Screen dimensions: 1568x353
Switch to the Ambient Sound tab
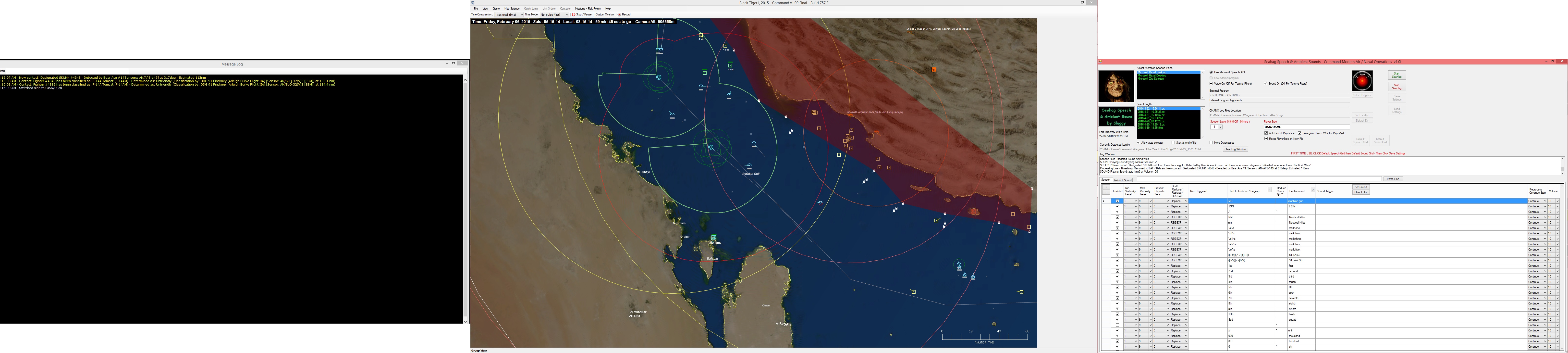coord(1123,180)
